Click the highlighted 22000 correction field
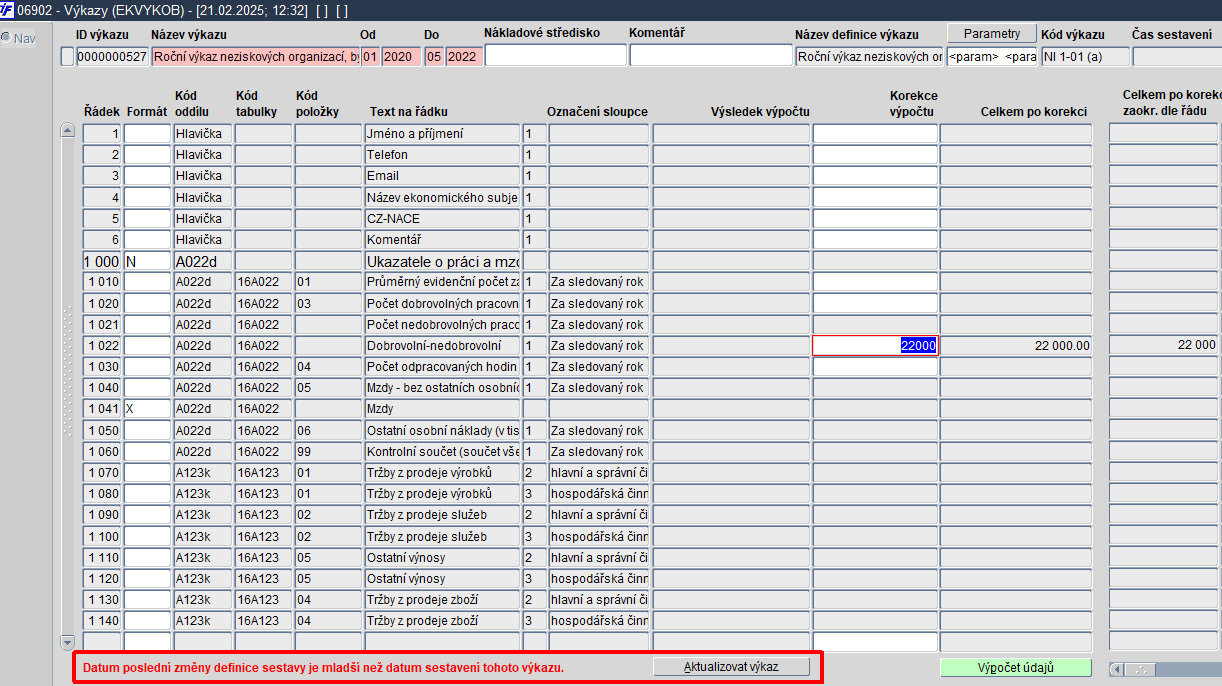This screenshot has height=686, width=1222. tap(875, 345)
